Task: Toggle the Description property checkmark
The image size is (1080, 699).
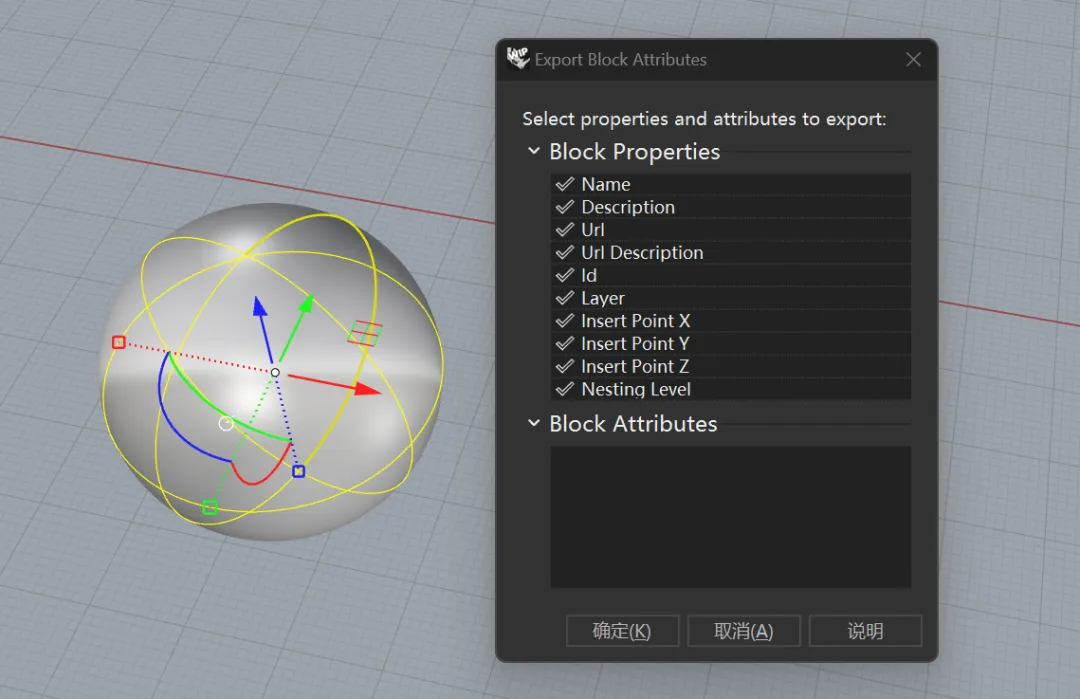Action: pyautogui.click(x=565, y=207)
